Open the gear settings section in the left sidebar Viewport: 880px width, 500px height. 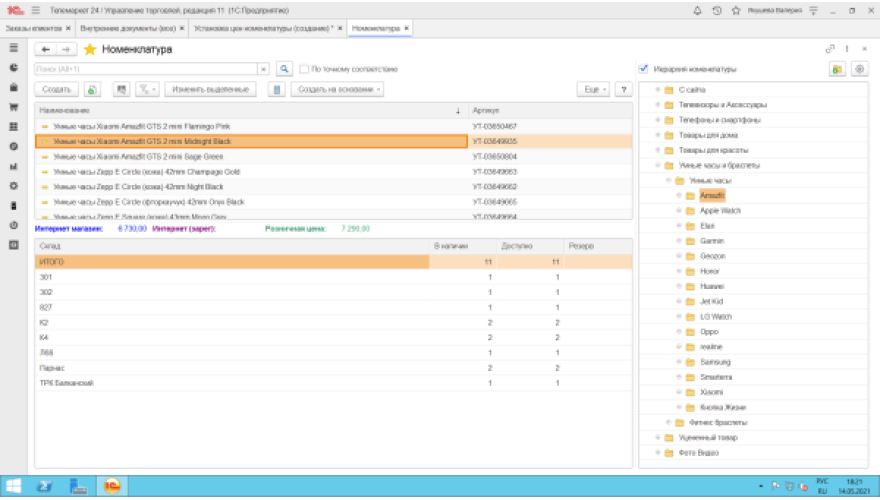click(x=13, y=186)
